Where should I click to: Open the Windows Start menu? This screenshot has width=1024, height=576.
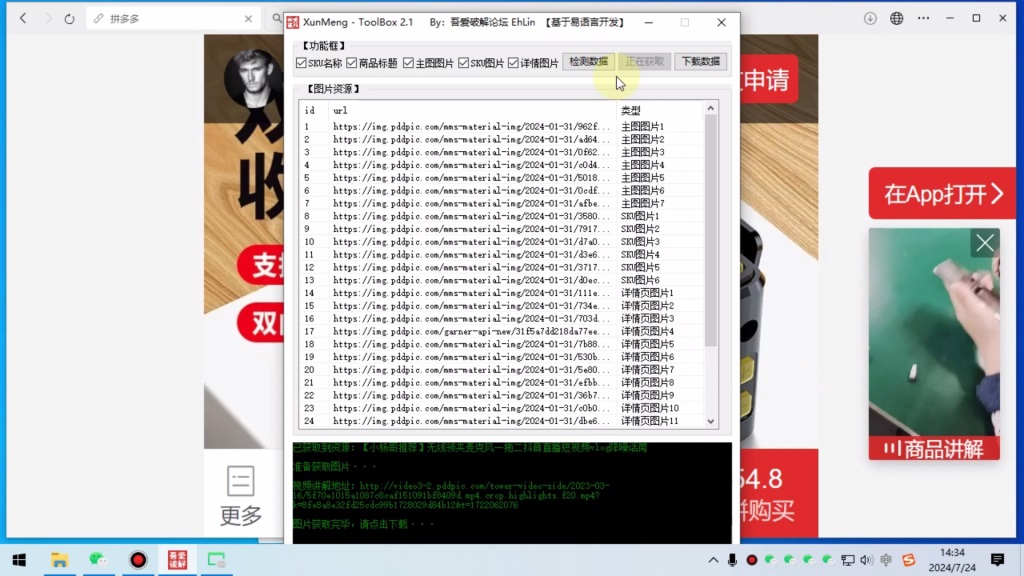19,560
